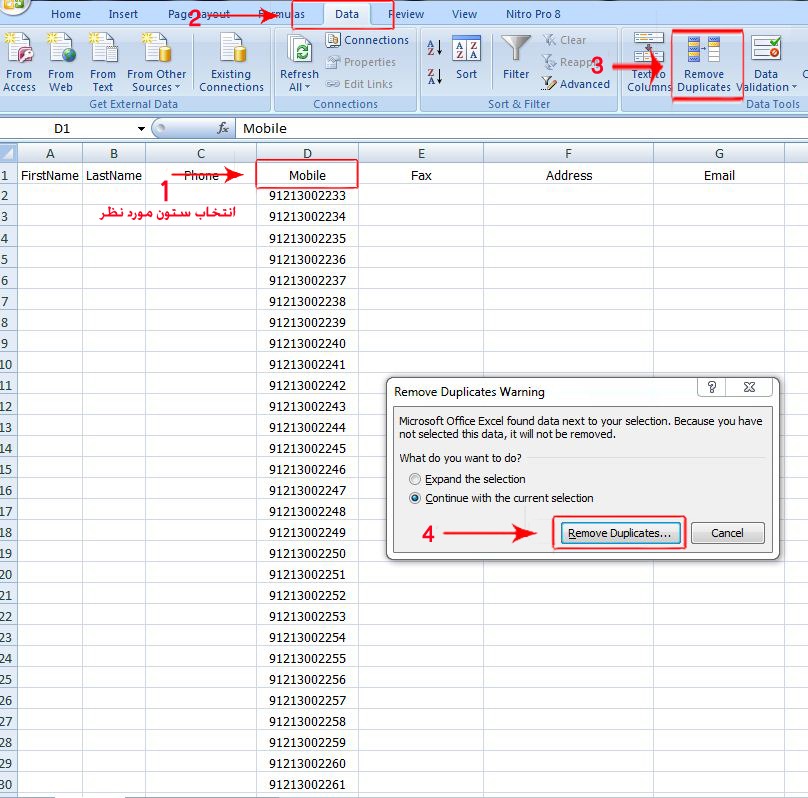Select cell containing 91213002247
808x798 pixels.
tap(307, 490)
